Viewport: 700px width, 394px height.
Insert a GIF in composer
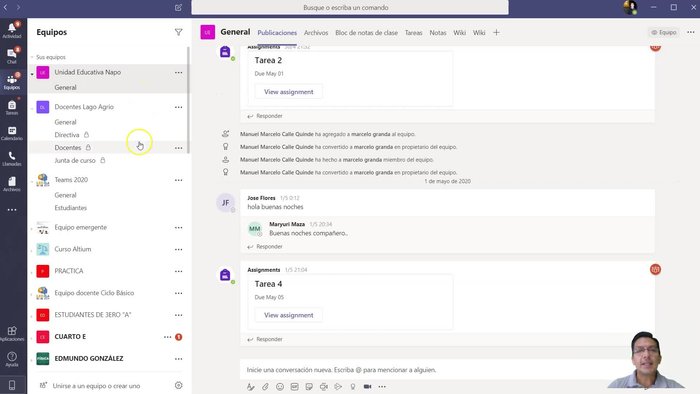pos(295,386)
